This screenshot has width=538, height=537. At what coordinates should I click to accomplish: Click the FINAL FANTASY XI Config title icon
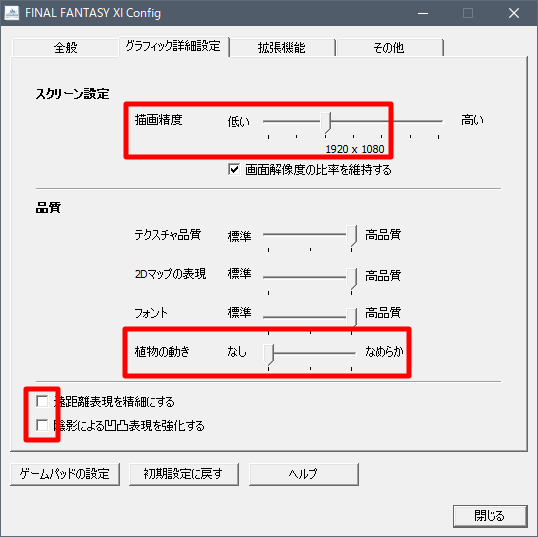pos(12,13)
